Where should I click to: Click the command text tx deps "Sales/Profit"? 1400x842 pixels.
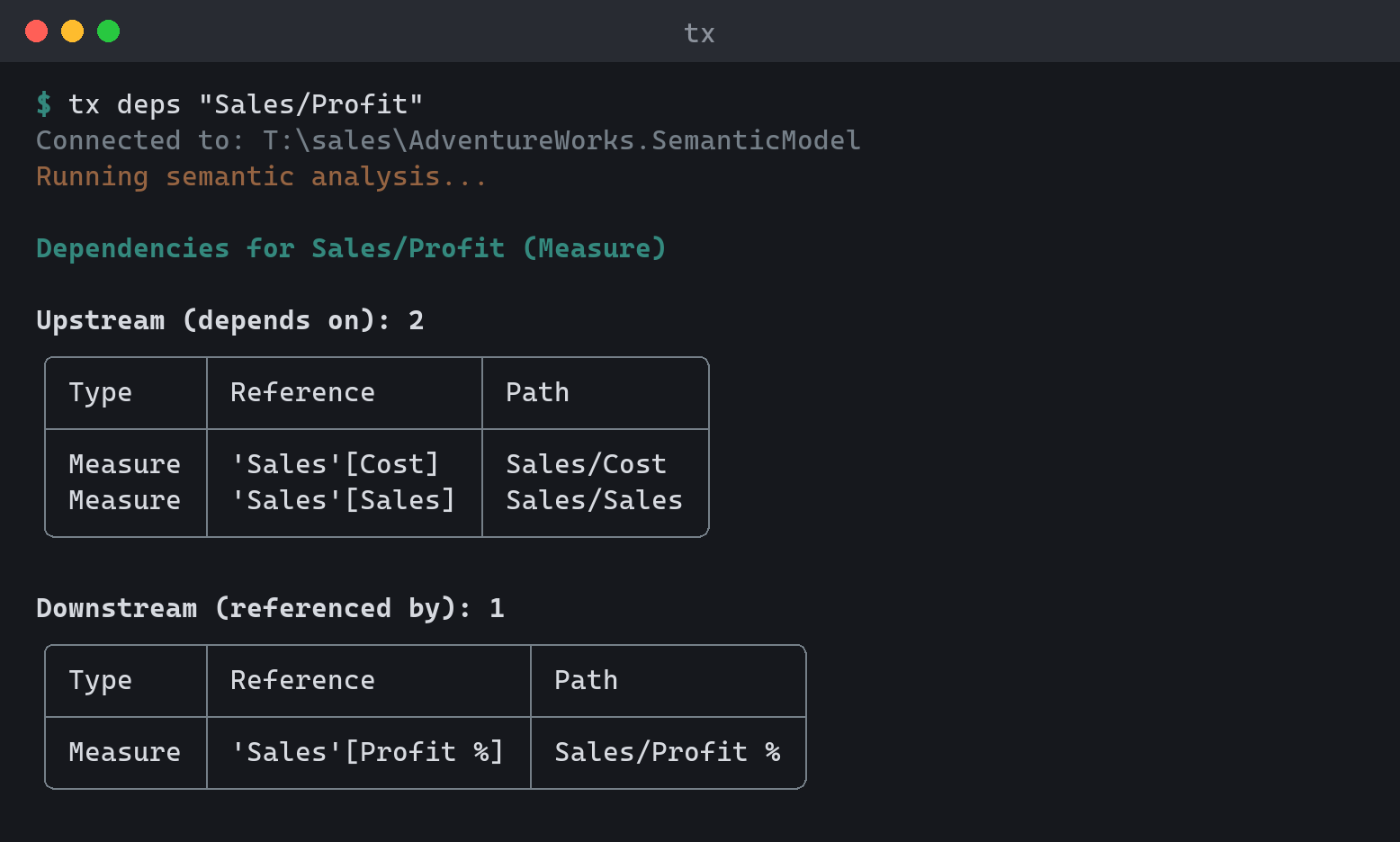point(246,104)
